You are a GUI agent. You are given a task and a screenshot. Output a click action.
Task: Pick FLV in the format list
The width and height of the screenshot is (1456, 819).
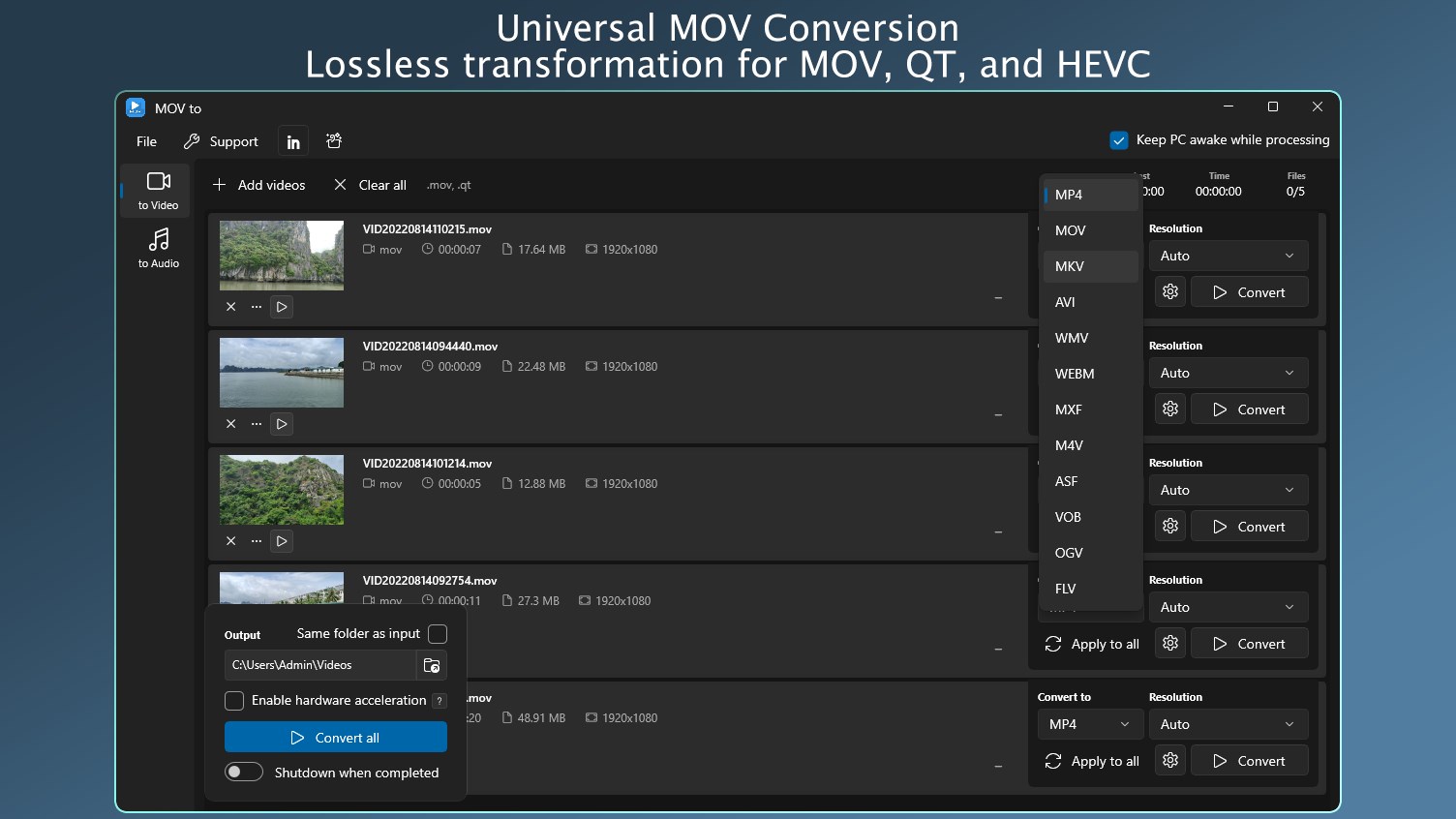click(1091, 589)
